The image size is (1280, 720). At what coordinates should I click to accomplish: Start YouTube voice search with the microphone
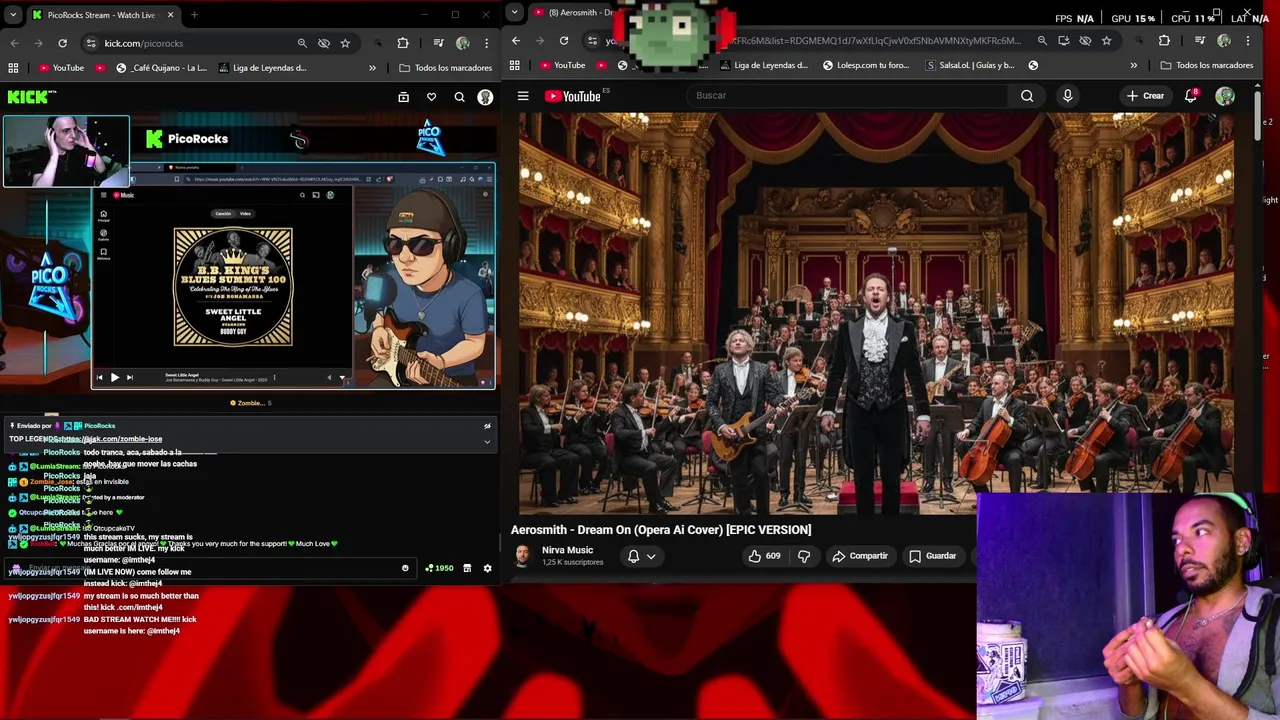click(1067, 96)
